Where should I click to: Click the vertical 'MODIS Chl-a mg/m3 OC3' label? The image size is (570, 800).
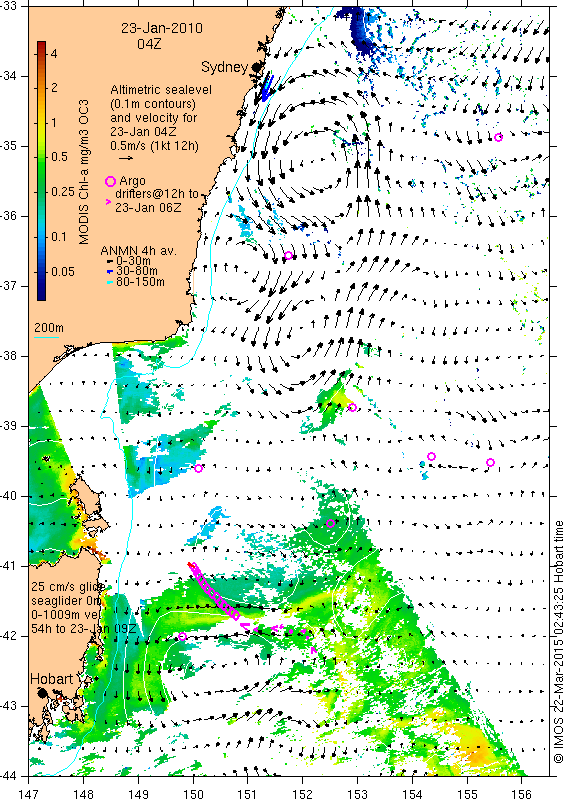pyautogui.click(x=84, y=171)
